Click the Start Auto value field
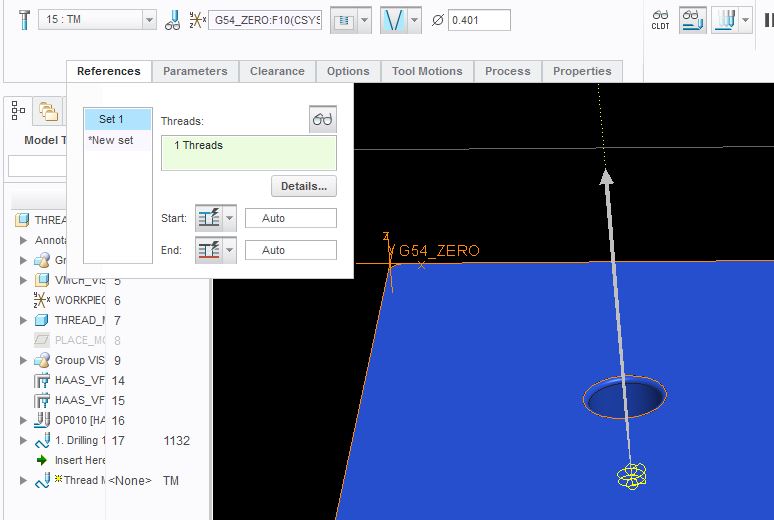The width and height of the screenshot is (774, 520). 291,218
